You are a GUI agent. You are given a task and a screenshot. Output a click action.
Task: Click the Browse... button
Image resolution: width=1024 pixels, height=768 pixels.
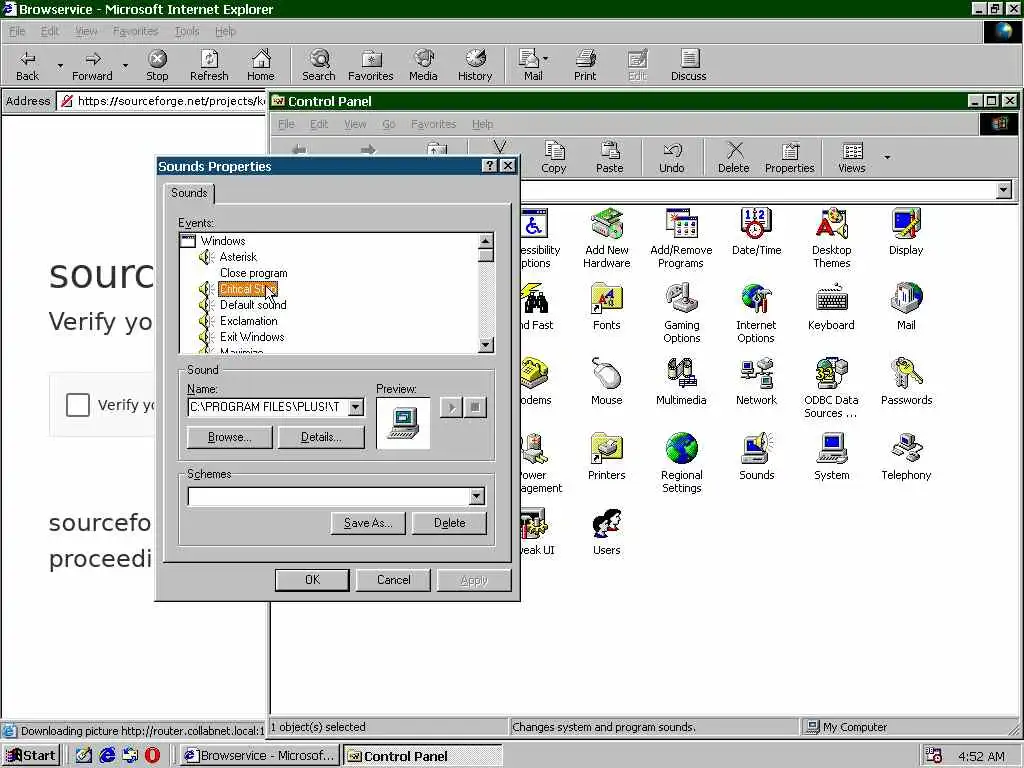tap(229, 438)
